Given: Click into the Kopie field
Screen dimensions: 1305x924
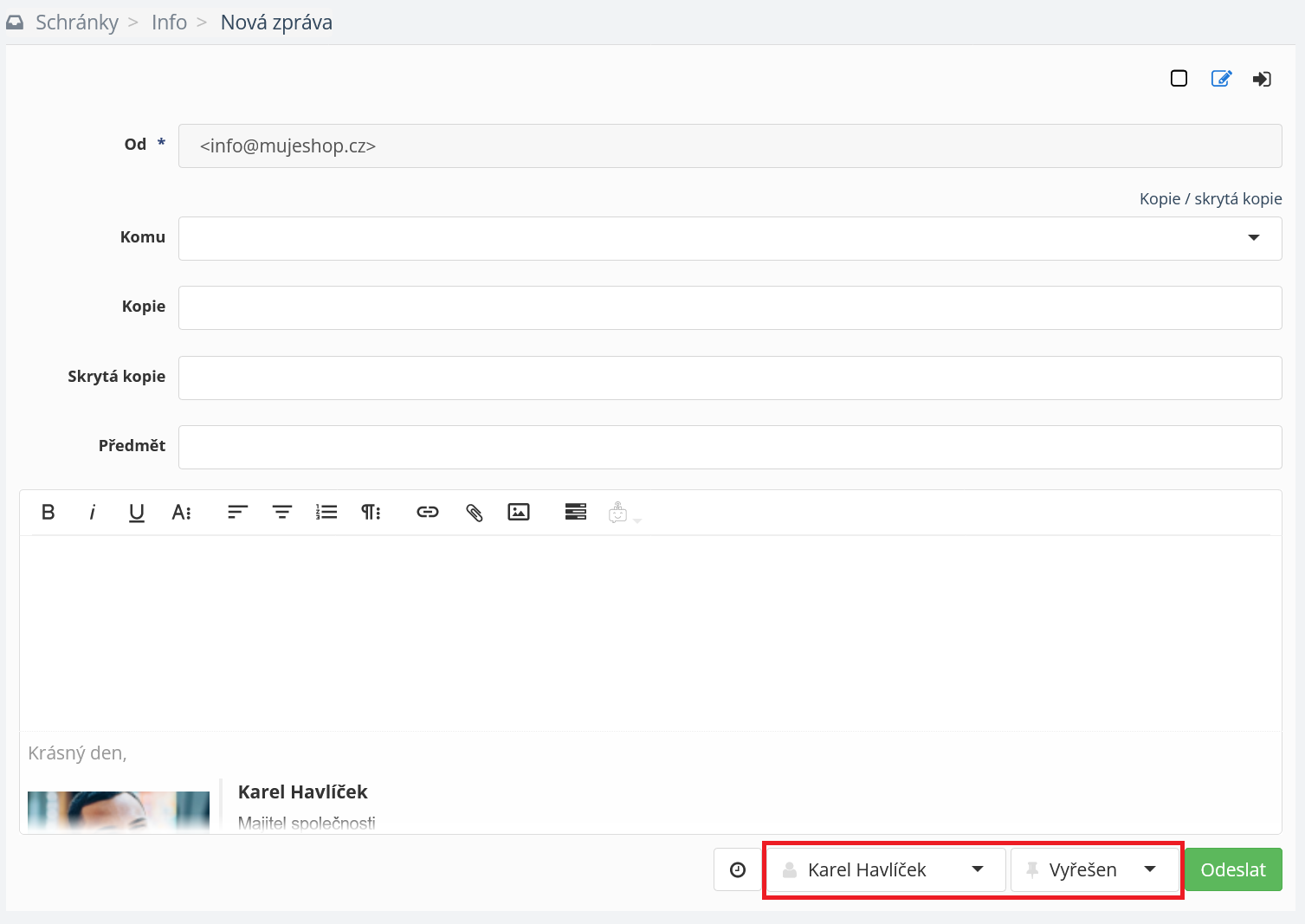Looking at the screenshot, I should coord(730,307).
